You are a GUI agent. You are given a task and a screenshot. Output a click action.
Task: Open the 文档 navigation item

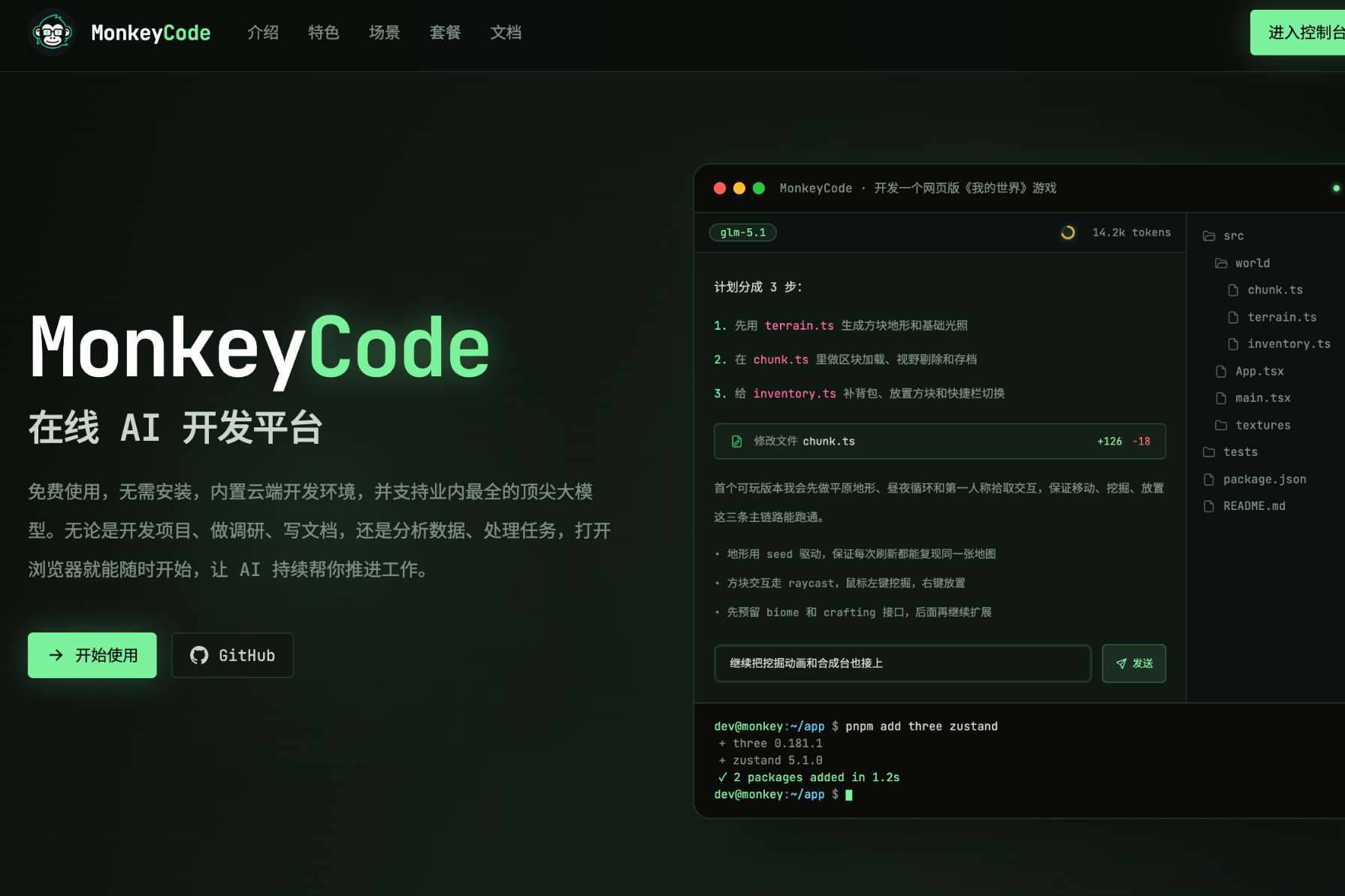(x=506, y=32)
